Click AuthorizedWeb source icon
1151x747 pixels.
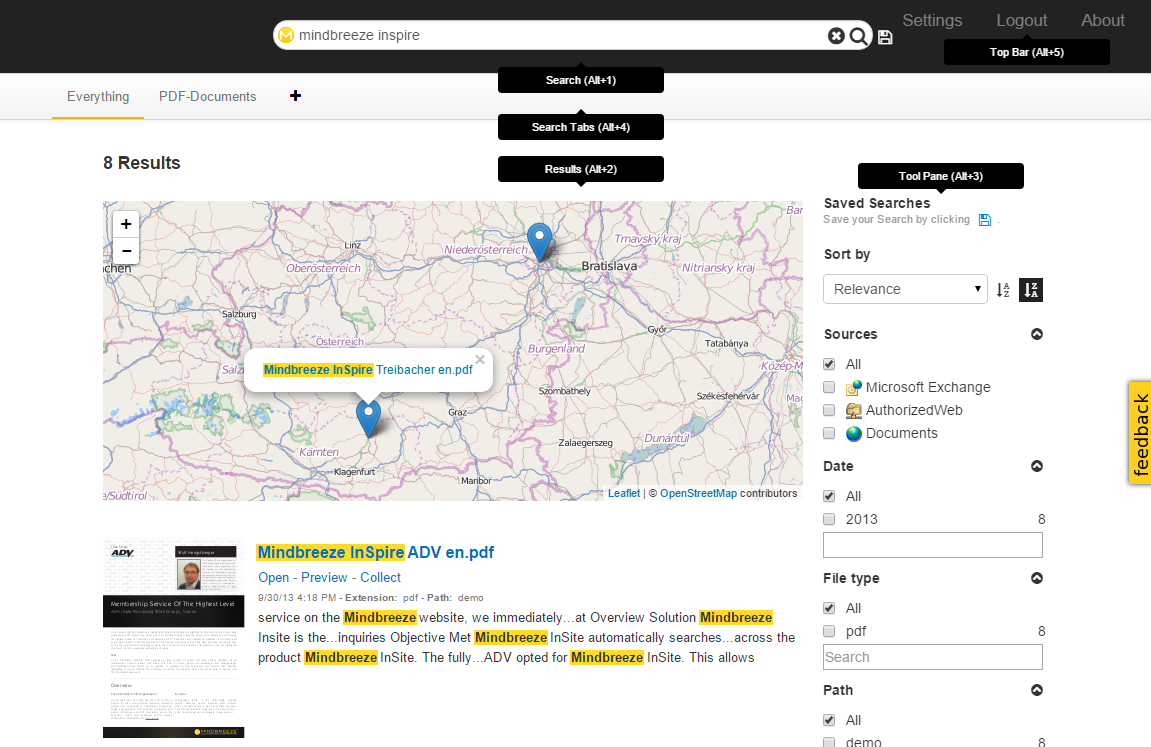(854, 411)
